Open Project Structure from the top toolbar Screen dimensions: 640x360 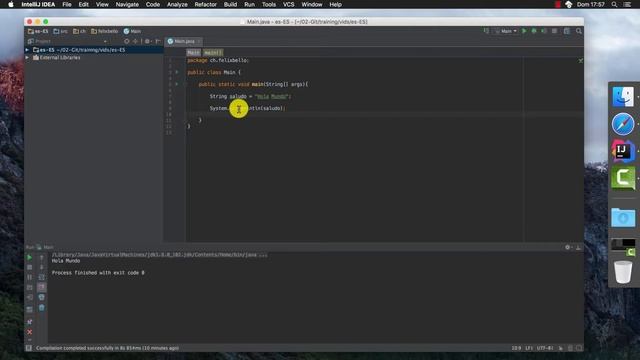567,31
